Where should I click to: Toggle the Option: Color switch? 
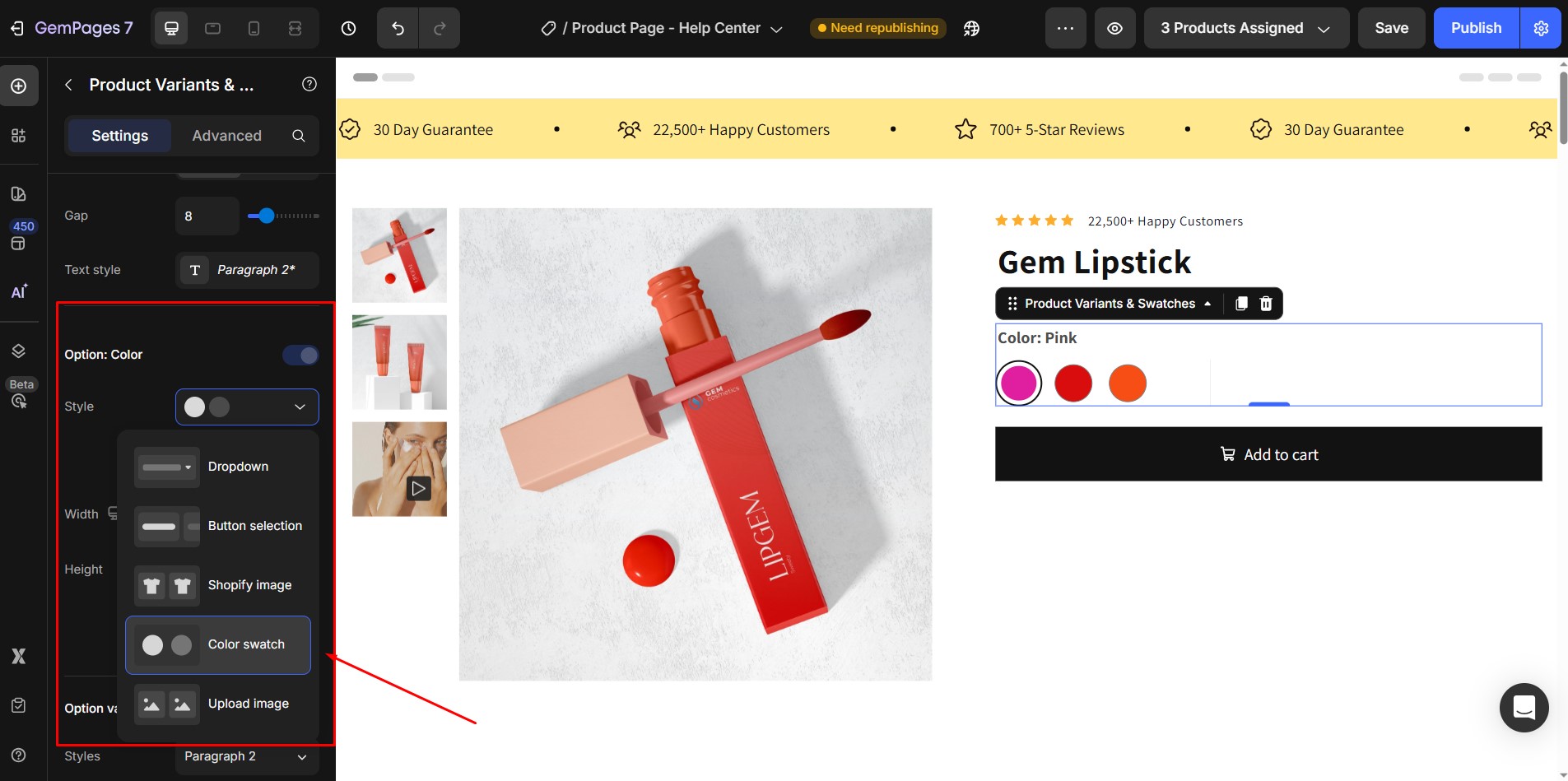(x=300, y=355)
